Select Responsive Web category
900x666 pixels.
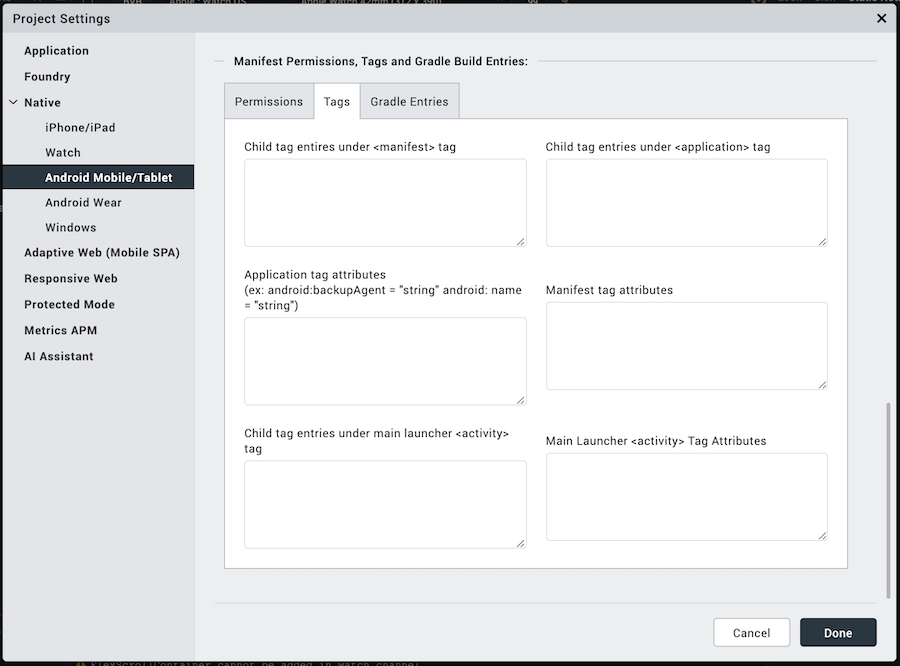click(70, 279)
